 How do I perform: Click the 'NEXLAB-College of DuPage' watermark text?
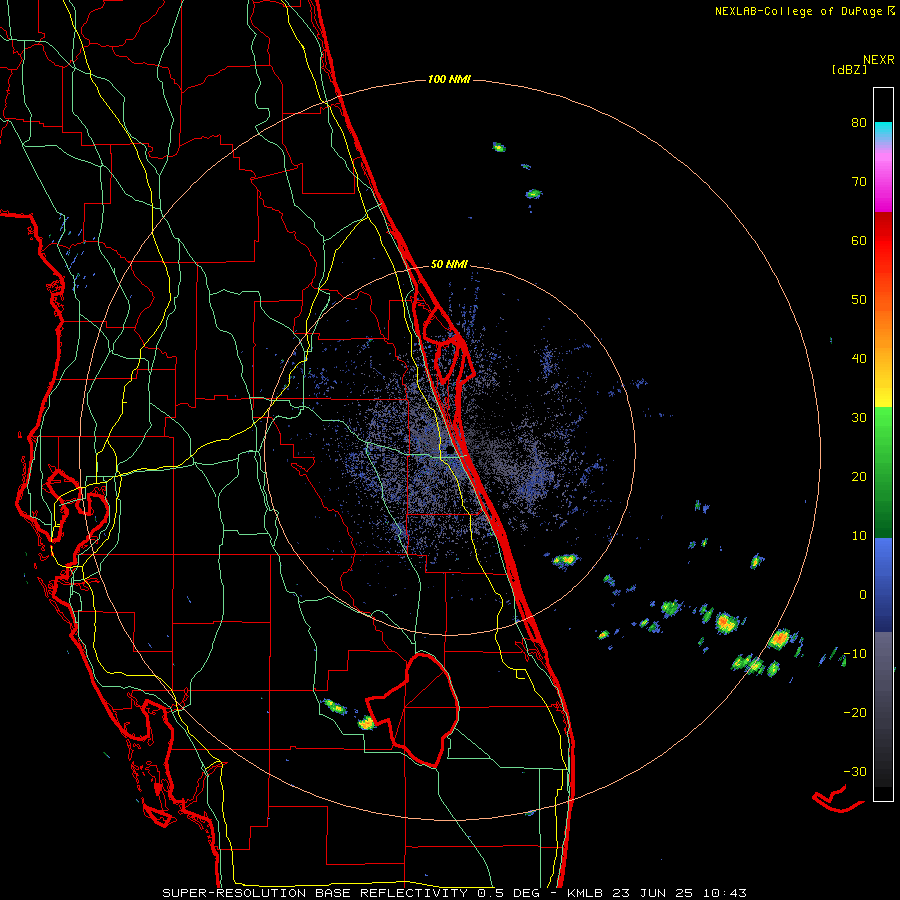click(798, 11)
